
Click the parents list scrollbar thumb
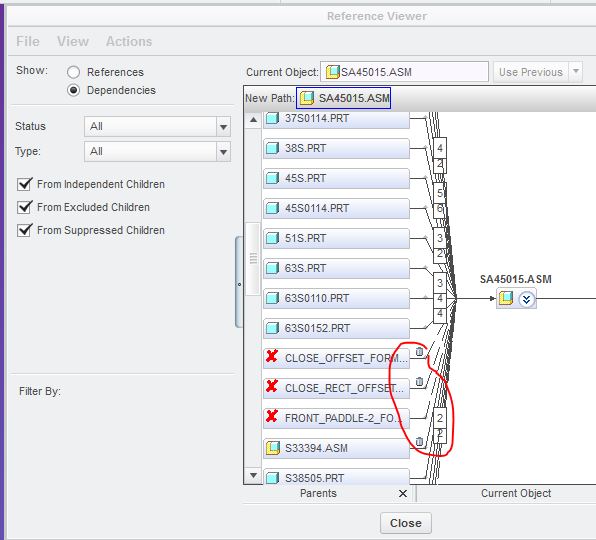pyautogui.click(x=253, y=258)
